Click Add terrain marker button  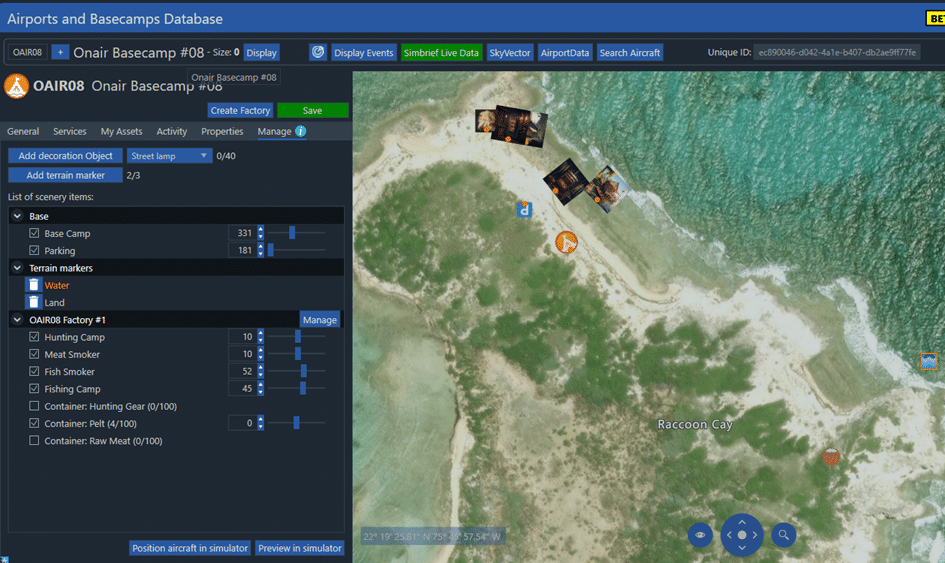click(65, 175)
